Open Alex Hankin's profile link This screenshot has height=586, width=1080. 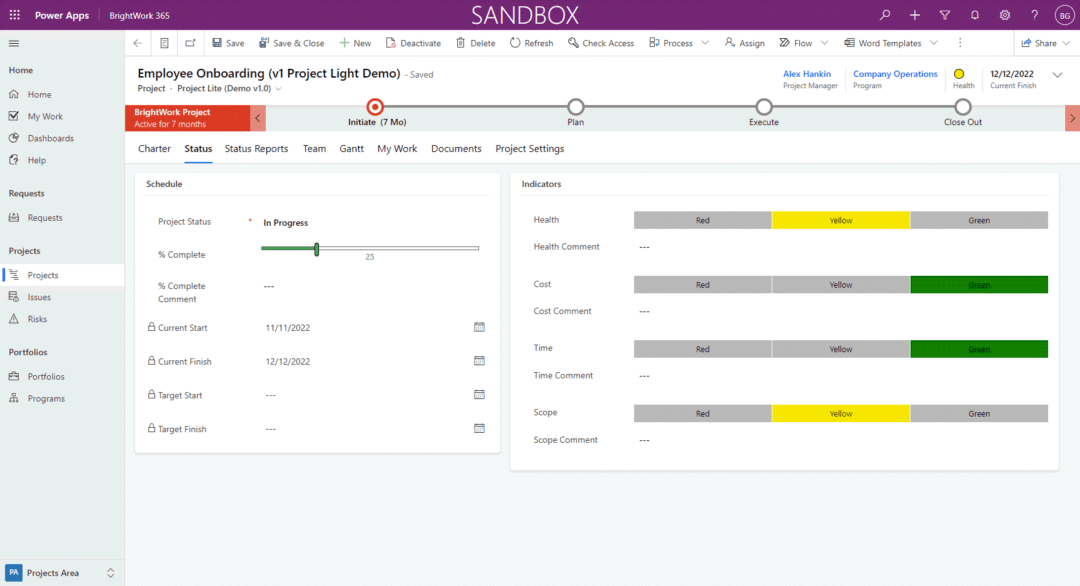coord(807,72)
